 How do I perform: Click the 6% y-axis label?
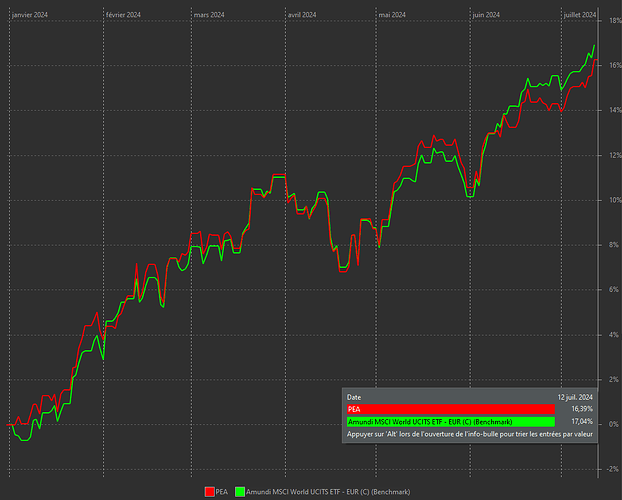click(x=614, y=290)
